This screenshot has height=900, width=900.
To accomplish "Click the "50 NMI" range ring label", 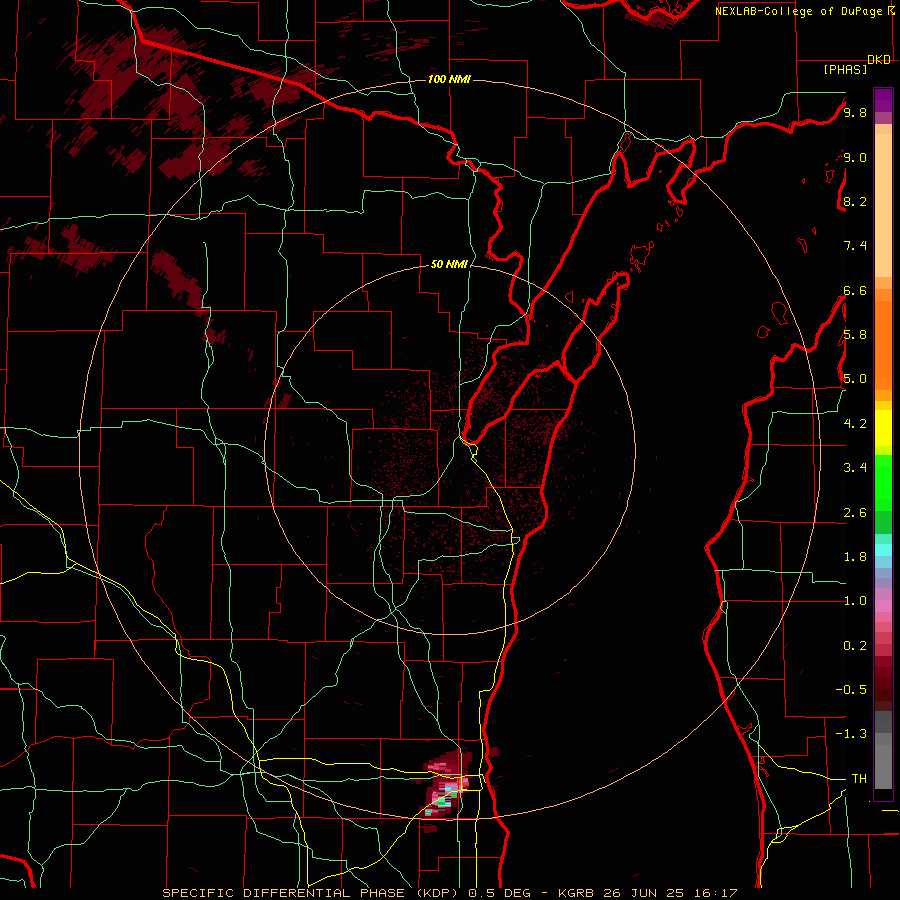I will (x=449, y=264).
